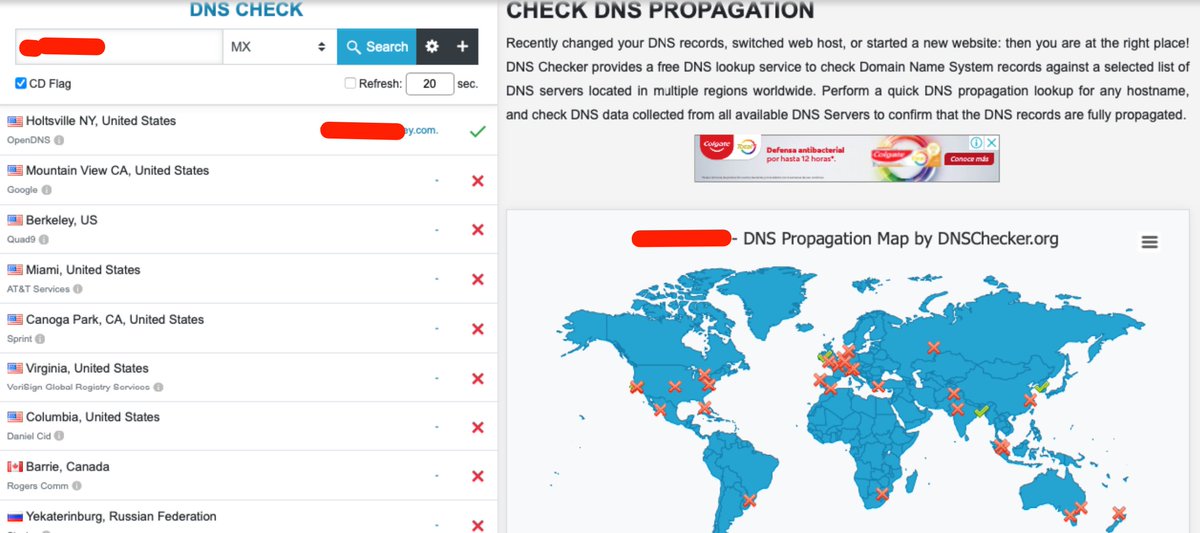The image size is (1200, 533).
Task: Select the Canoga Park, CA, United States text
Action: point(115,320)
